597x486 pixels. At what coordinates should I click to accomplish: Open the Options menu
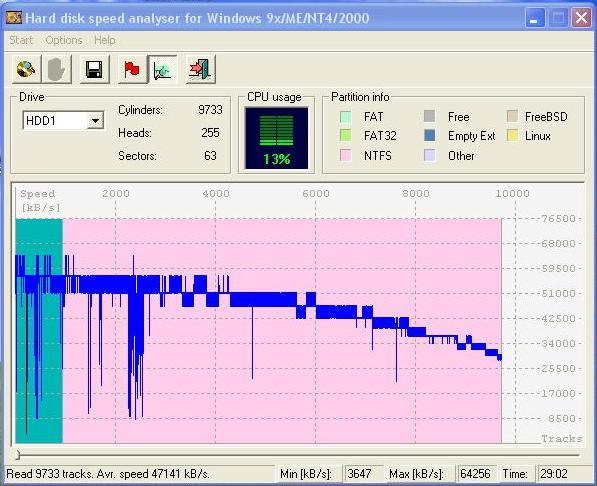tap(64, 40)
